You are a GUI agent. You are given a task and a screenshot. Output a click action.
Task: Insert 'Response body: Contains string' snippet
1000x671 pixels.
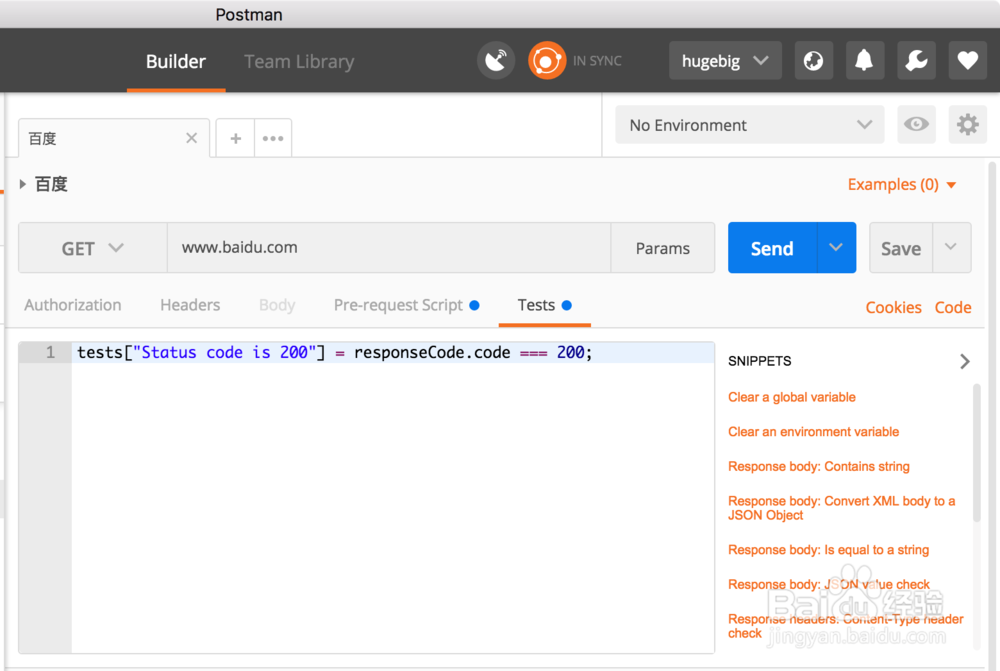tap(819, 466)
